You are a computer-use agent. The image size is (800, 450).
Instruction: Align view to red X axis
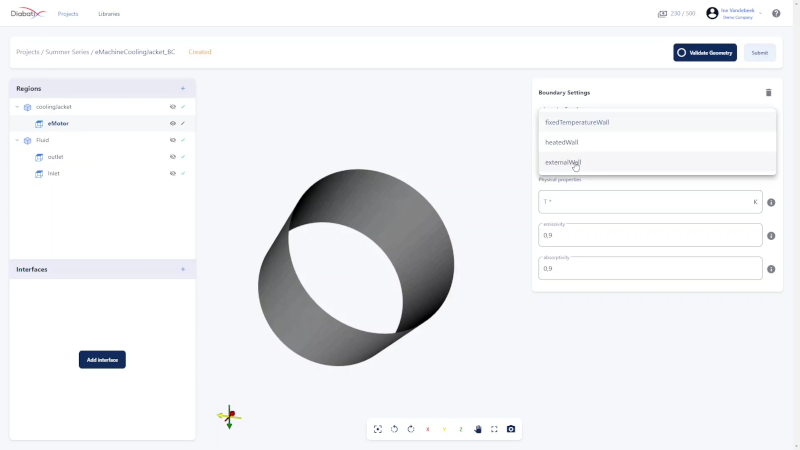(x=428, y=430)
